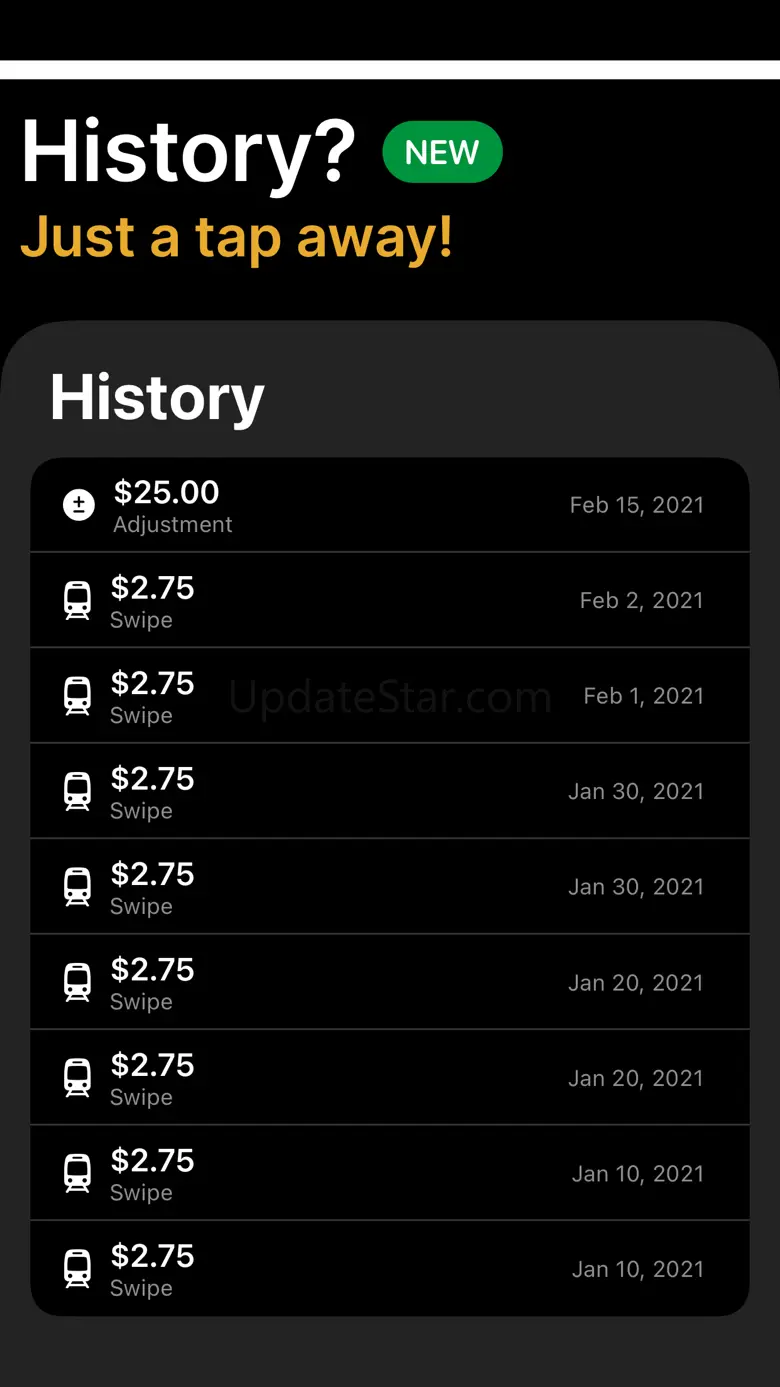This screenshot has width=780, height=1387.
Task: Open the $25.00 adjustment amount
Action: 166,492
